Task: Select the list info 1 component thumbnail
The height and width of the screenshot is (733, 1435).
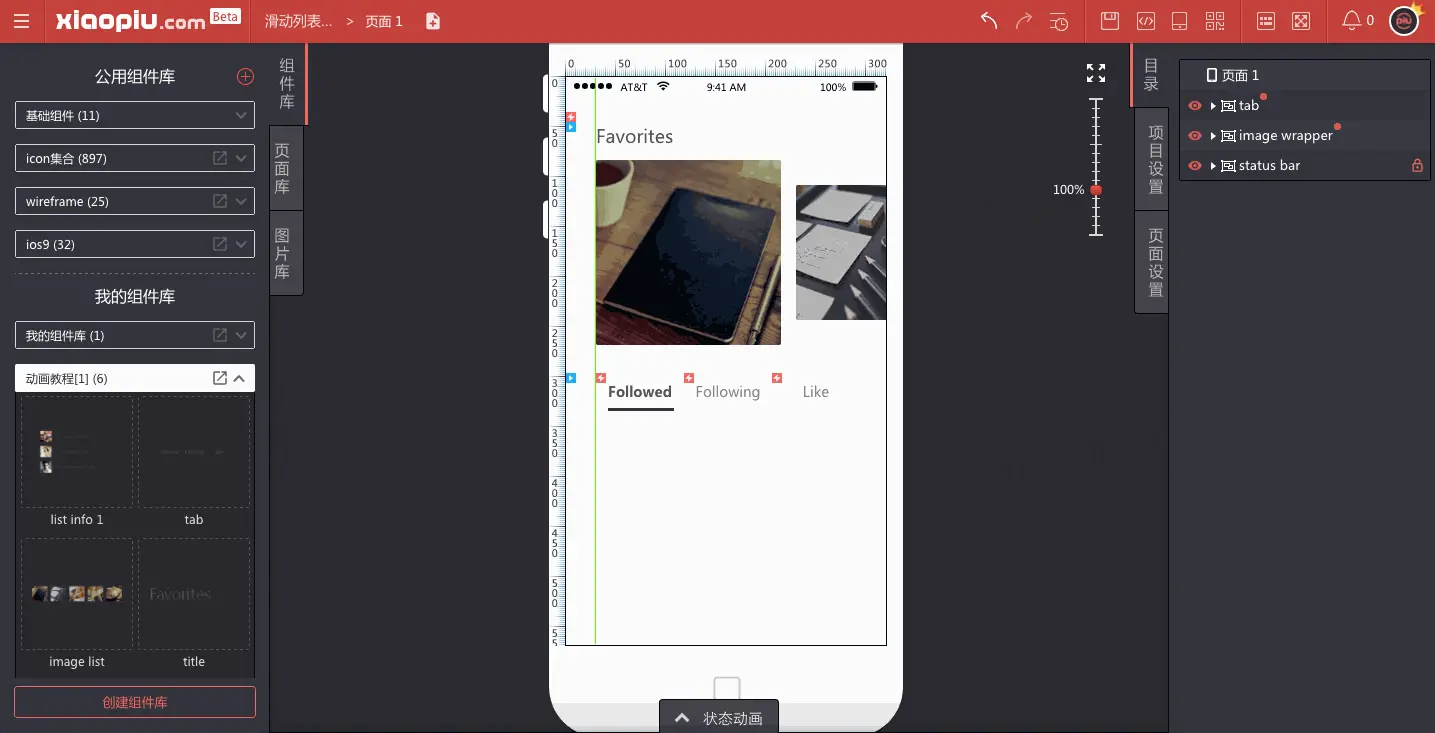Action: tap(77, 452)
